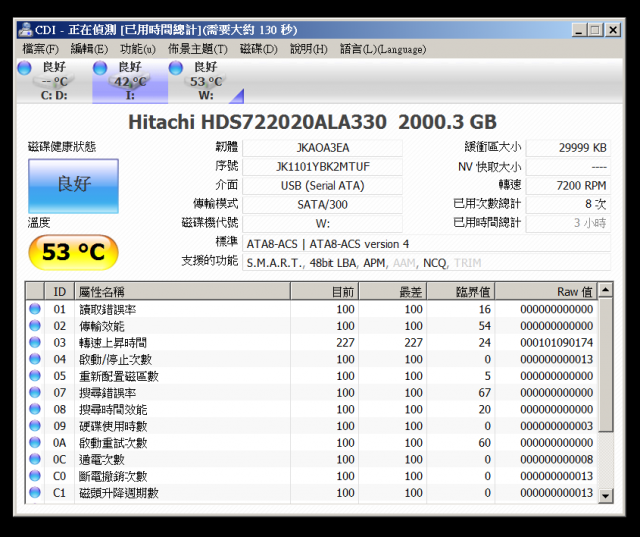Select attribute name 讀取錯誤率
Viewport: 640px width, 537px height.
[107, 310]
